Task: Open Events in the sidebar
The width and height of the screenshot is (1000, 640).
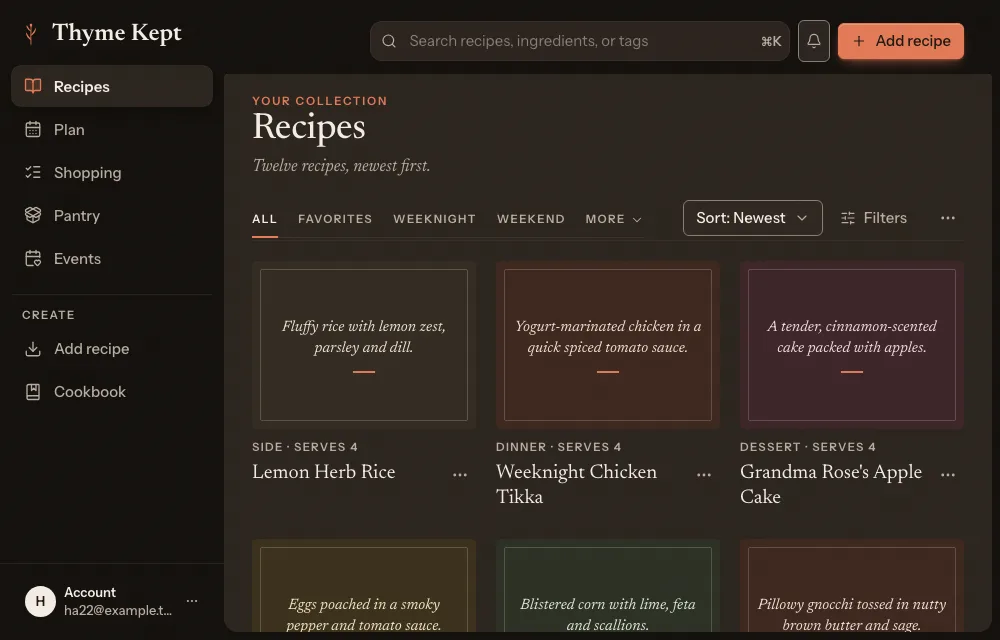Action: click(112, 258)
